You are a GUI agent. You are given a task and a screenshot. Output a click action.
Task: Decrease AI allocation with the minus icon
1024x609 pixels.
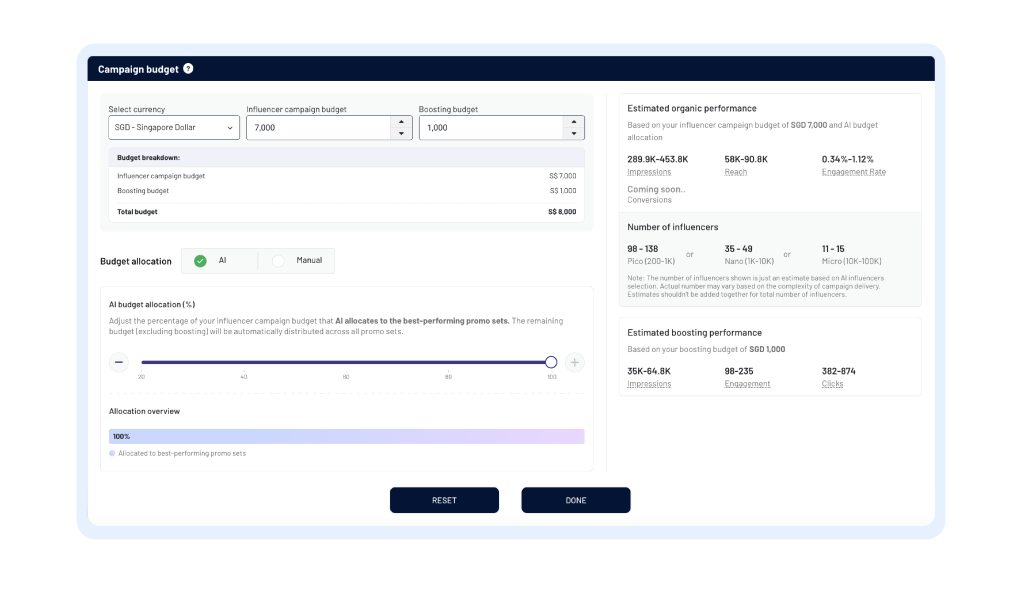[x=118, y=362]
